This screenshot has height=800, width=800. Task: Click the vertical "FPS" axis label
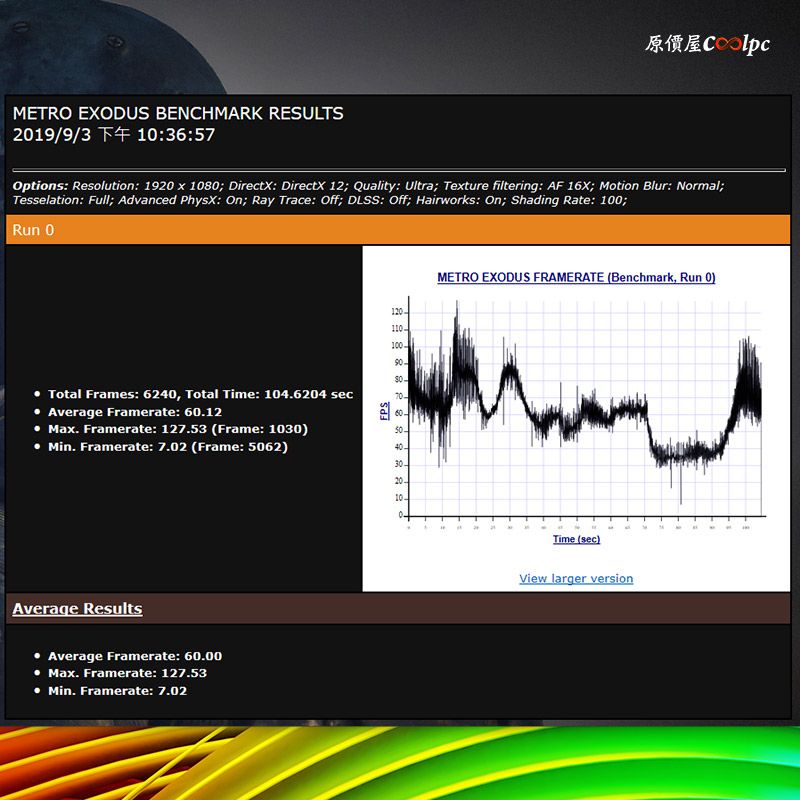[385, 411]
